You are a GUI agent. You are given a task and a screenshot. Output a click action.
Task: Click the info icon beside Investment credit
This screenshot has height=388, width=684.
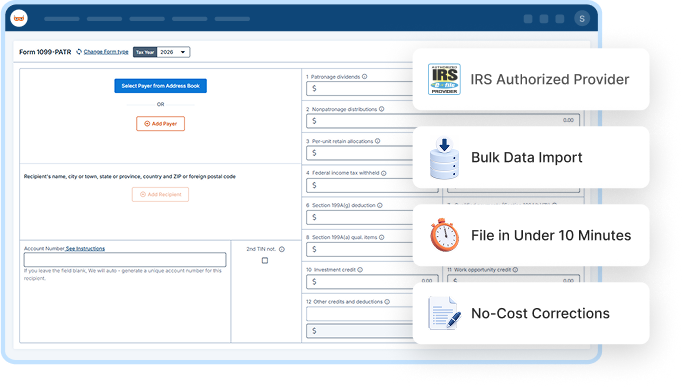[x=360, y=270]
